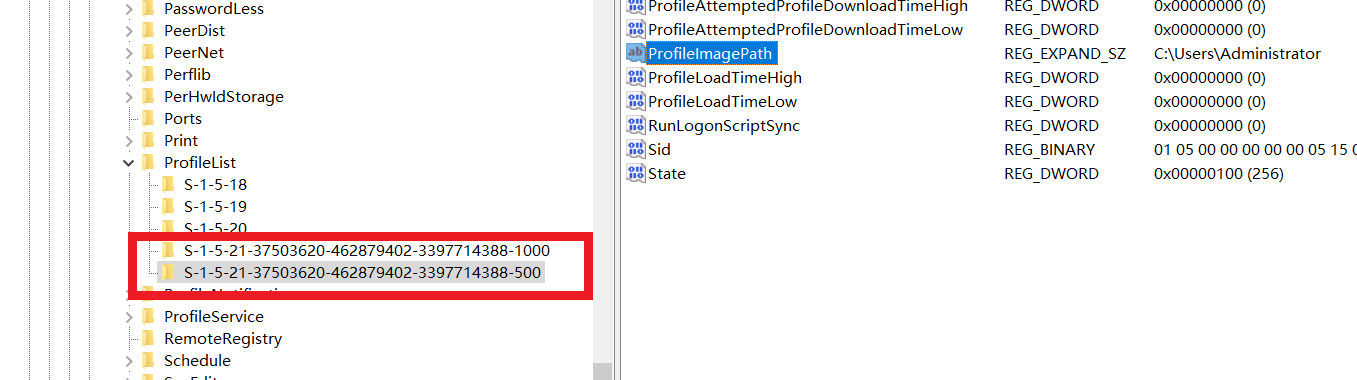
Task: Expand the PeerDist key
Action: tap(129, 30)
